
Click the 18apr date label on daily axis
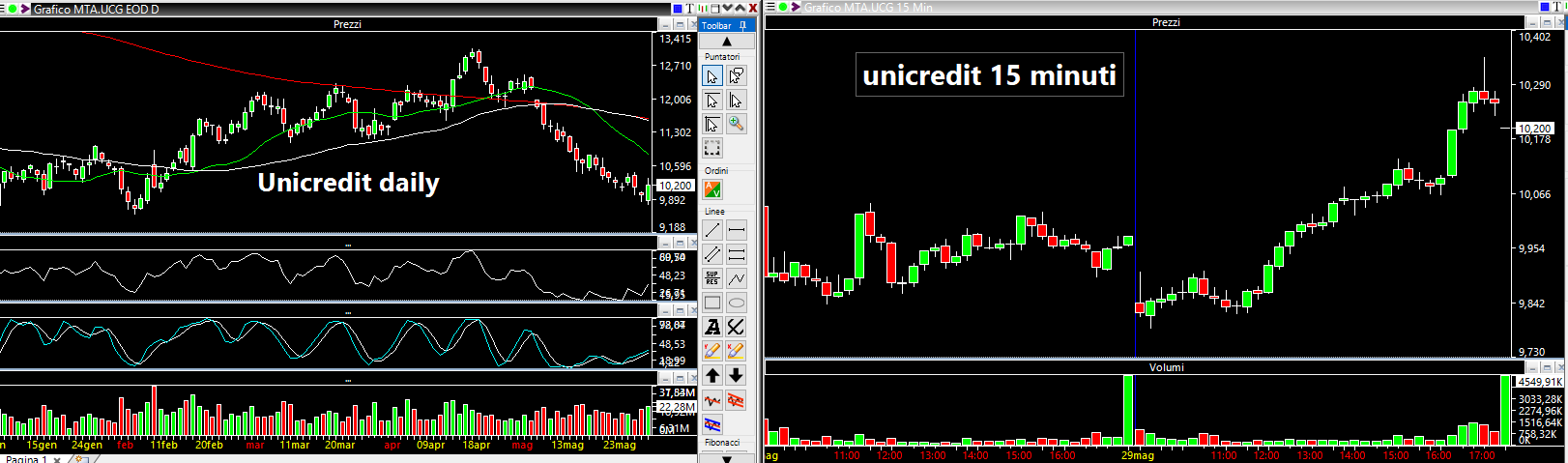(477, 446)
